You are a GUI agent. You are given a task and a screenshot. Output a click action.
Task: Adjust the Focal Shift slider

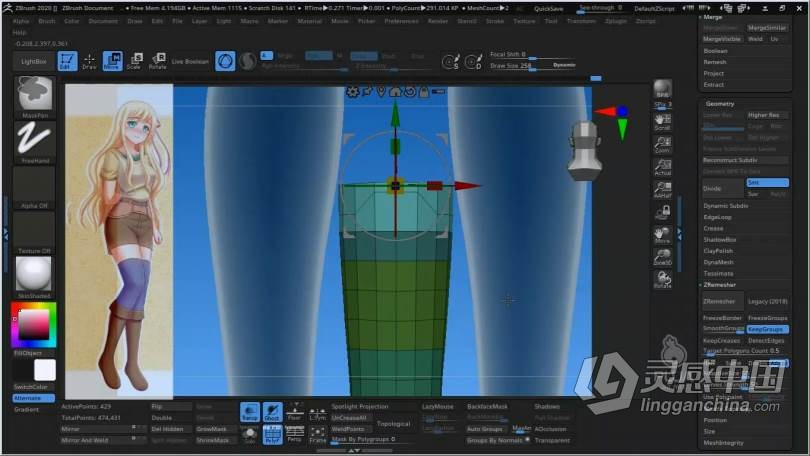[x=533, y=55]
